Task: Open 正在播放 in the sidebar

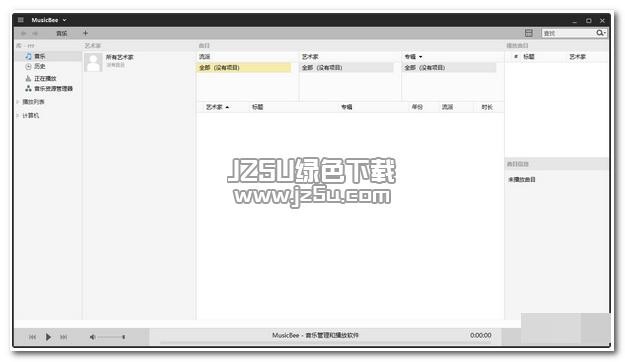Action: tap(45, 79)
